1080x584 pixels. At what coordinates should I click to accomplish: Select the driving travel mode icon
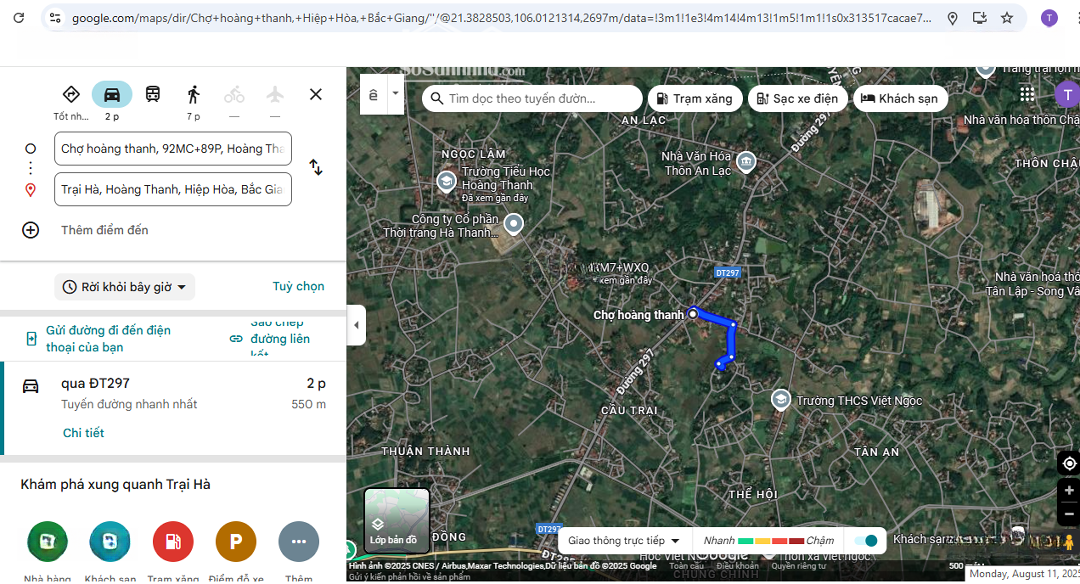pos(112,94)
